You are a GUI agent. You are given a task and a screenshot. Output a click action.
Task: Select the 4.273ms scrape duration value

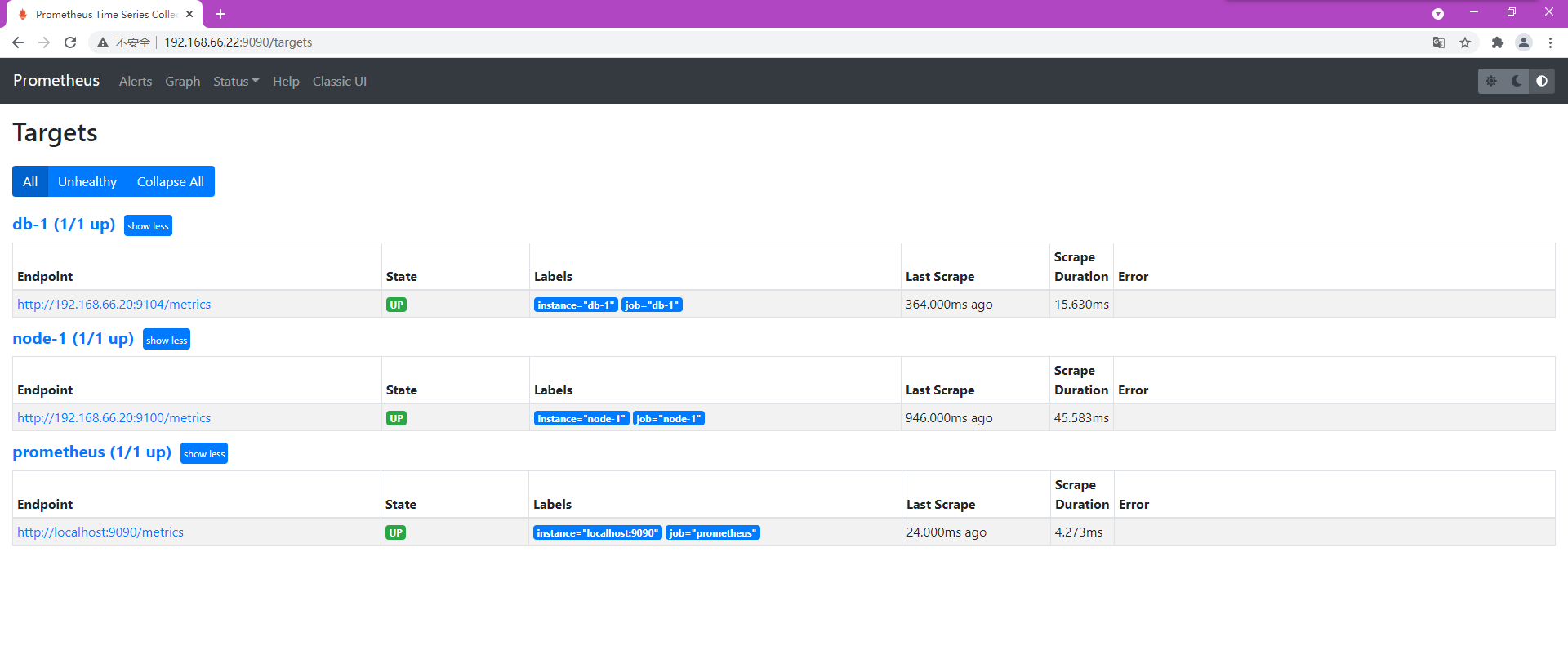pos(1079,532)
